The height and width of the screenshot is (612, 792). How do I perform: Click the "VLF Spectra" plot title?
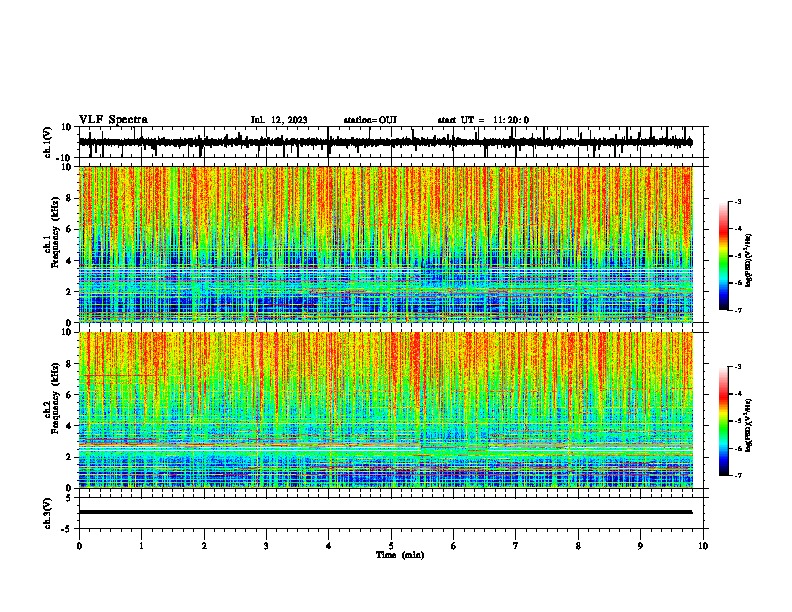coord(113,120)
